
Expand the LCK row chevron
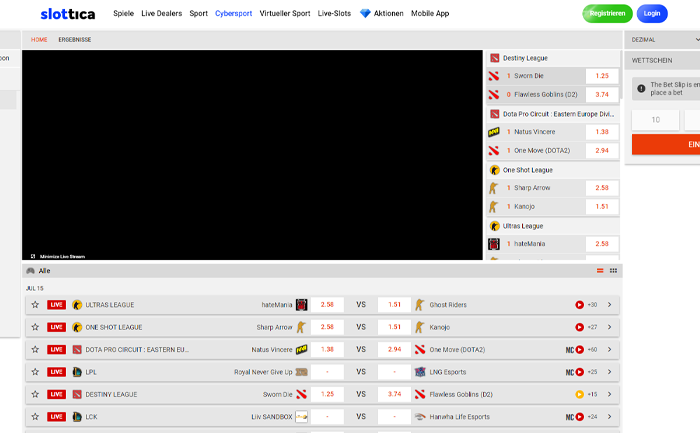point(609,416)
